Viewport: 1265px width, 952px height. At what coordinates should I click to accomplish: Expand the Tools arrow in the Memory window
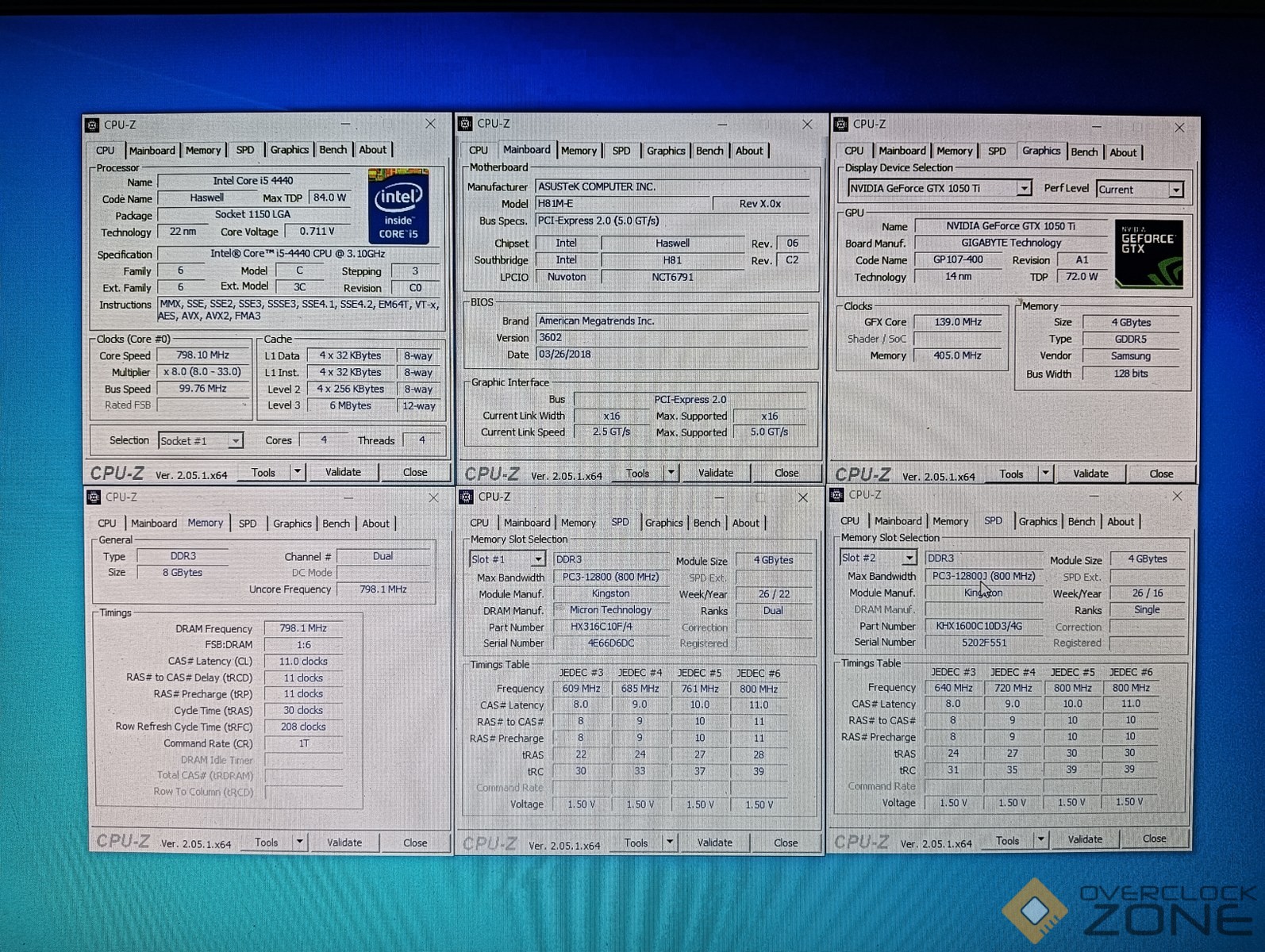[x=300, y=843]
